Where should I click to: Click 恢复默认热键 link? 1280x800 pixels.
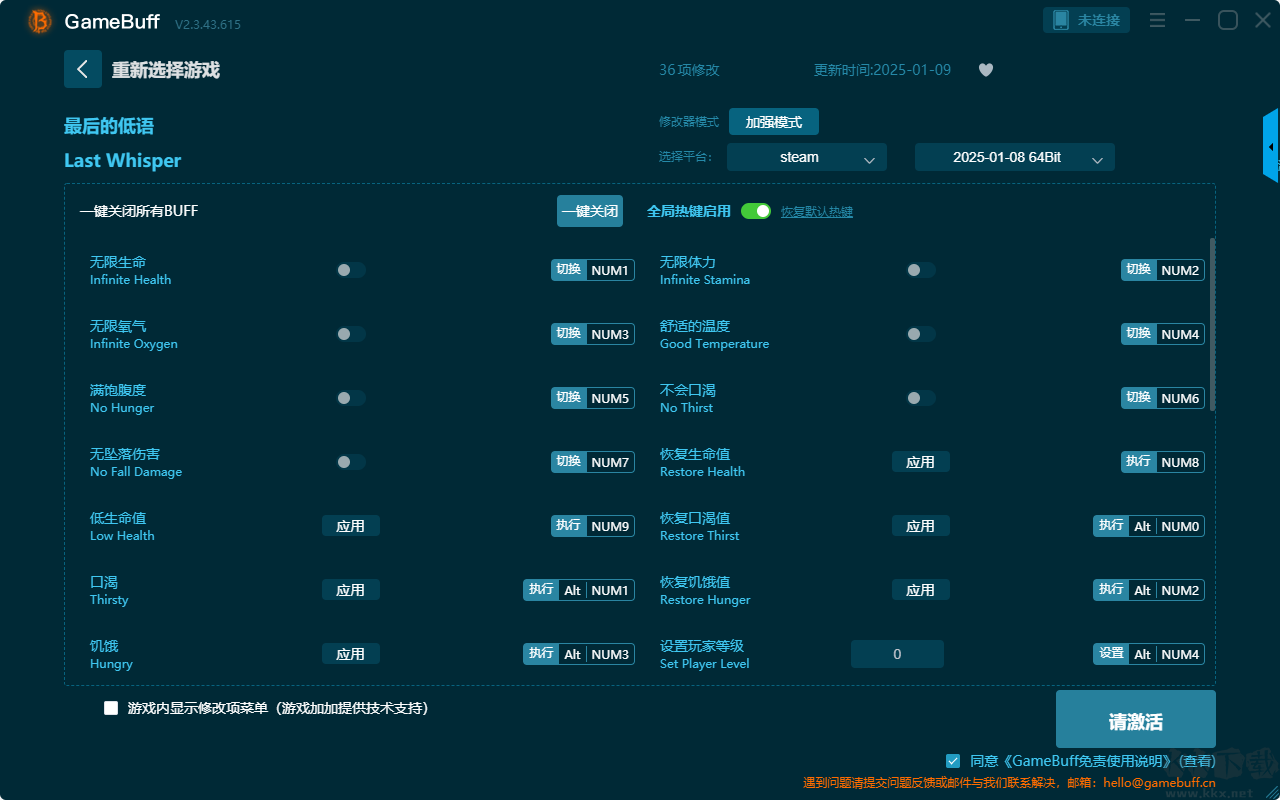[817, 212]
